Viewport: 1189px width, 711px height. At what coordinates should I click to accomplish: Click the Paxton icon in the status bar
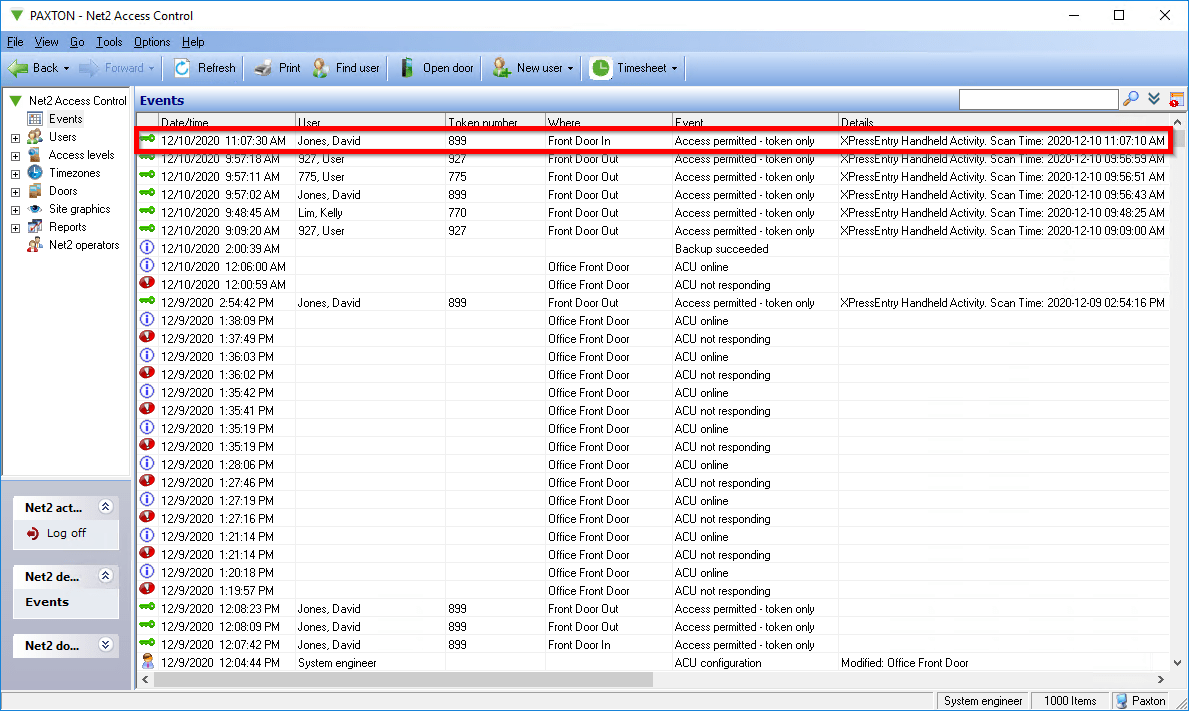click(1121, 700)
